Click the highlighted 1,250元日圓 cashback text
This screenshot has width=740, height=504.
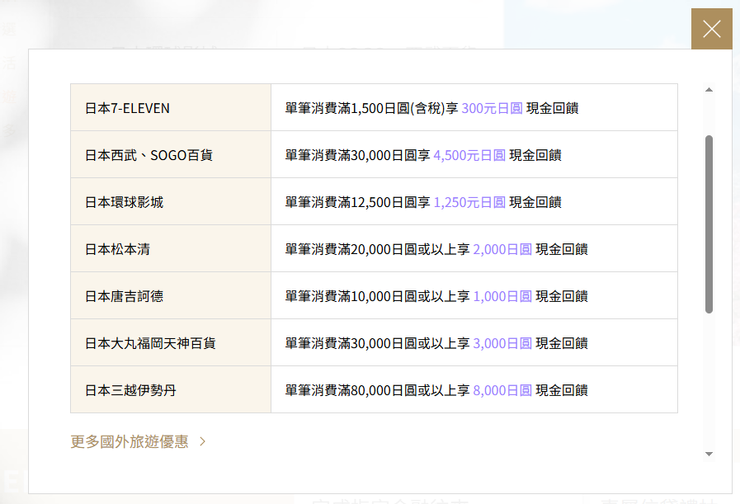coord(469,202)
